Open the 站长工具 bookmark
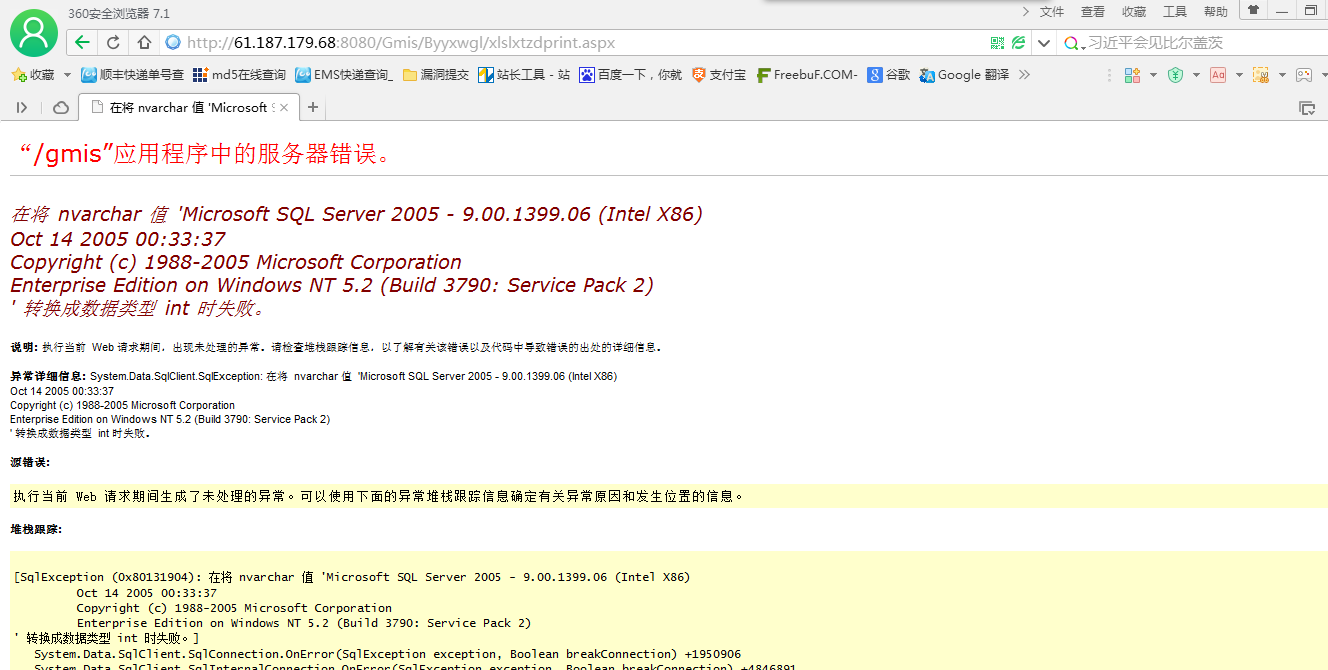The height and width of the screenshot is (670, 1328). point(524,75)
